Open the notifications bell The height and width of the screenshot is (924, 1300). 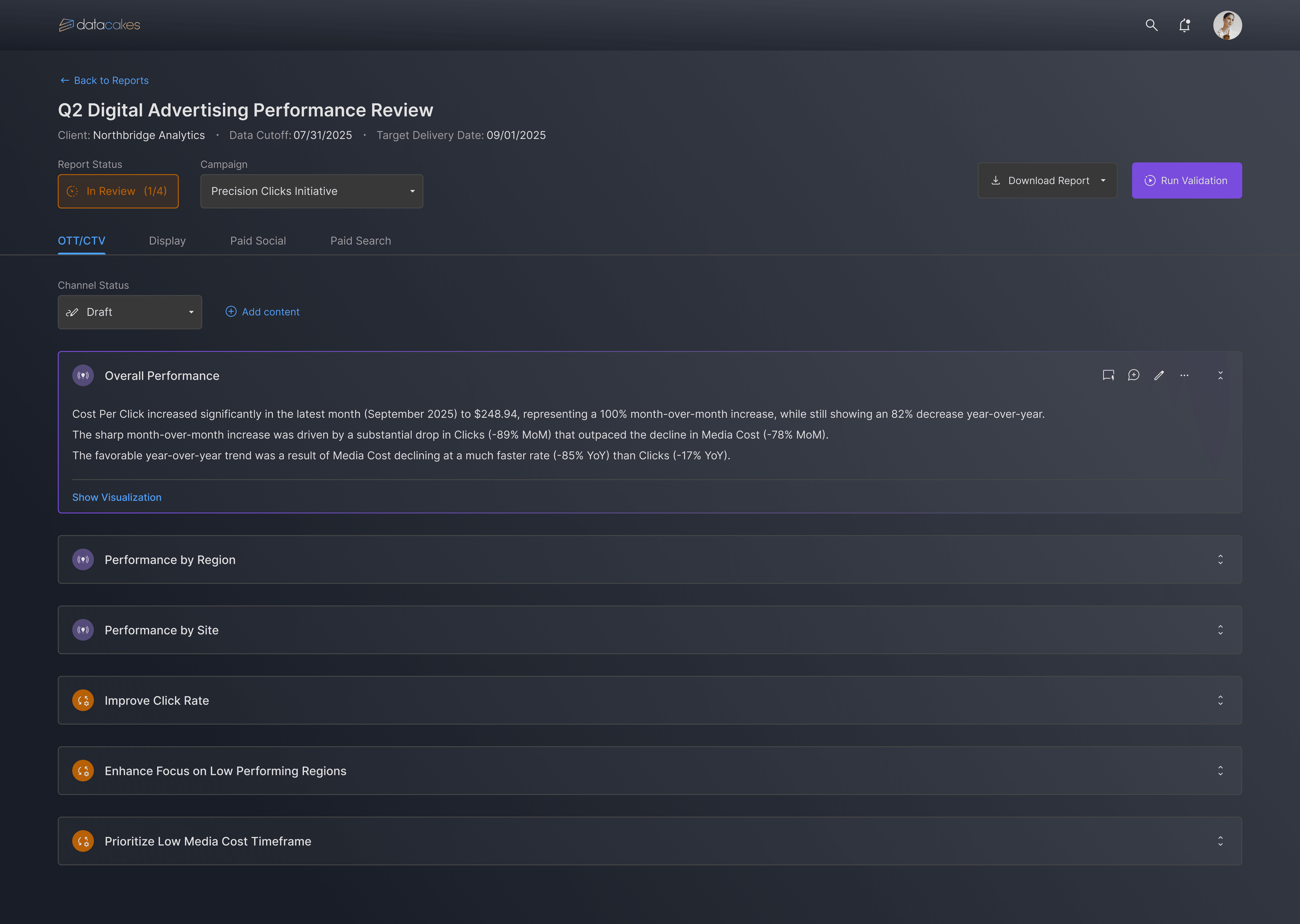(1184, 25)
